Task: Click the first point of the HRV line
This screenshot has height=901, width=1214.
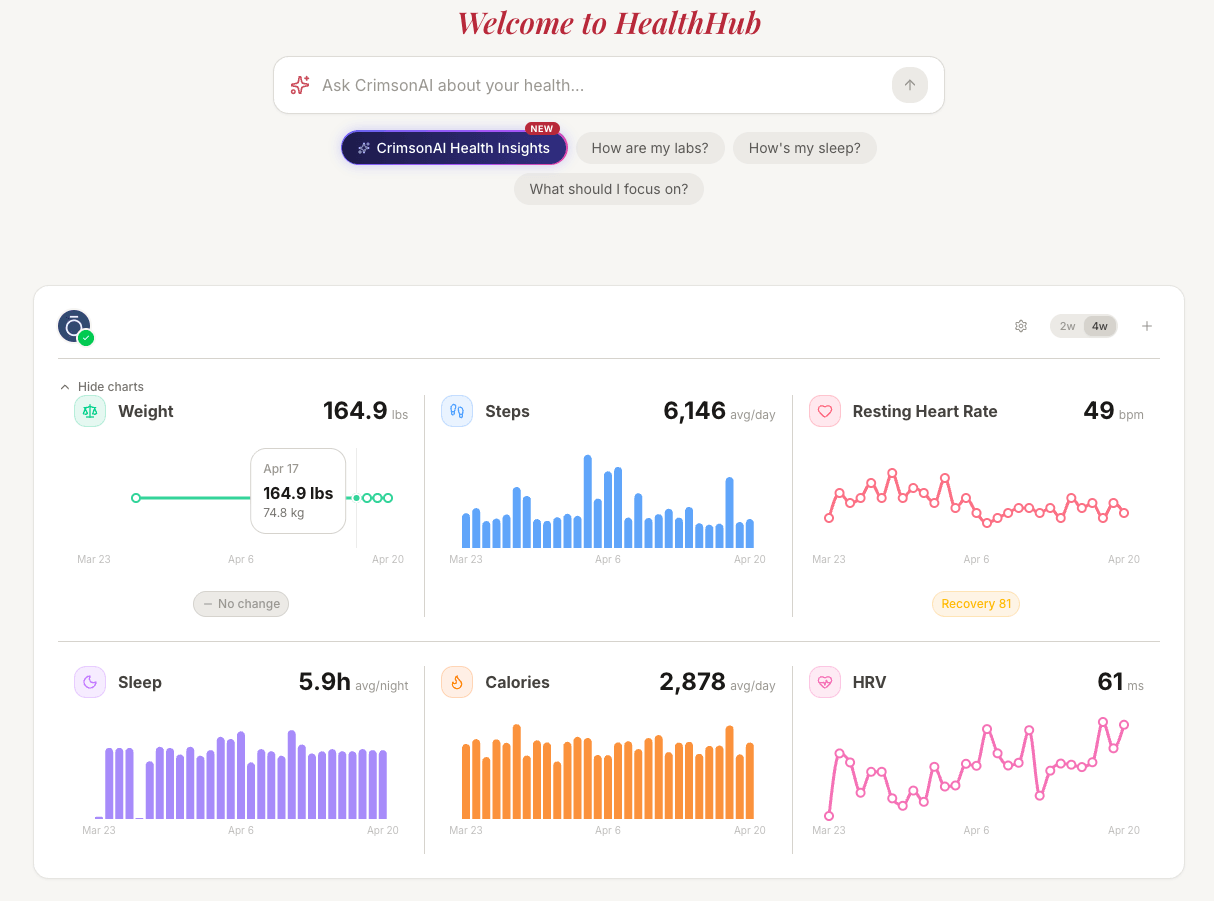Action: point(829,816)
